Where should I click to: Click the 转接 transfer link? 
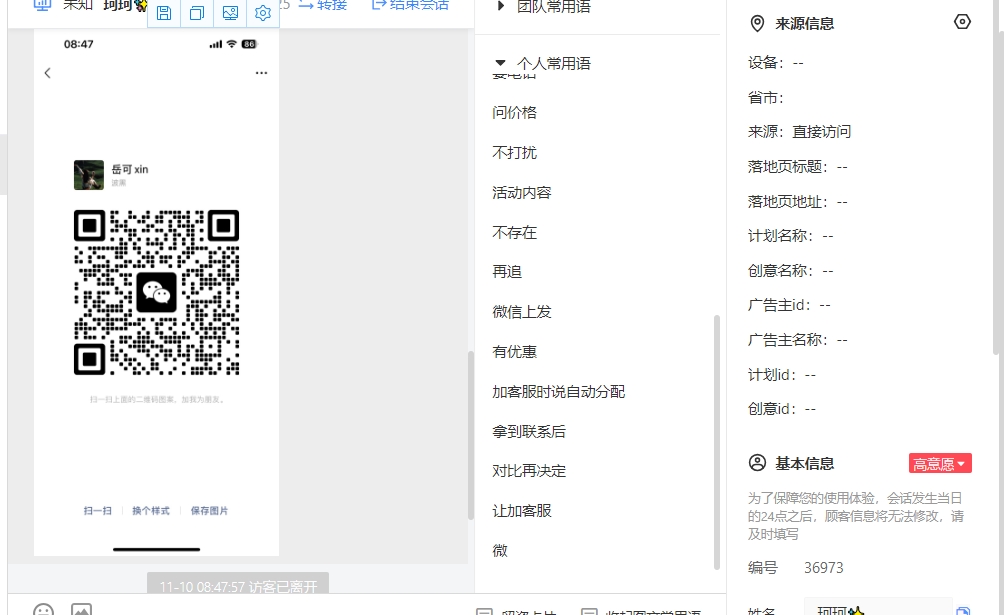tap(323, 5)
